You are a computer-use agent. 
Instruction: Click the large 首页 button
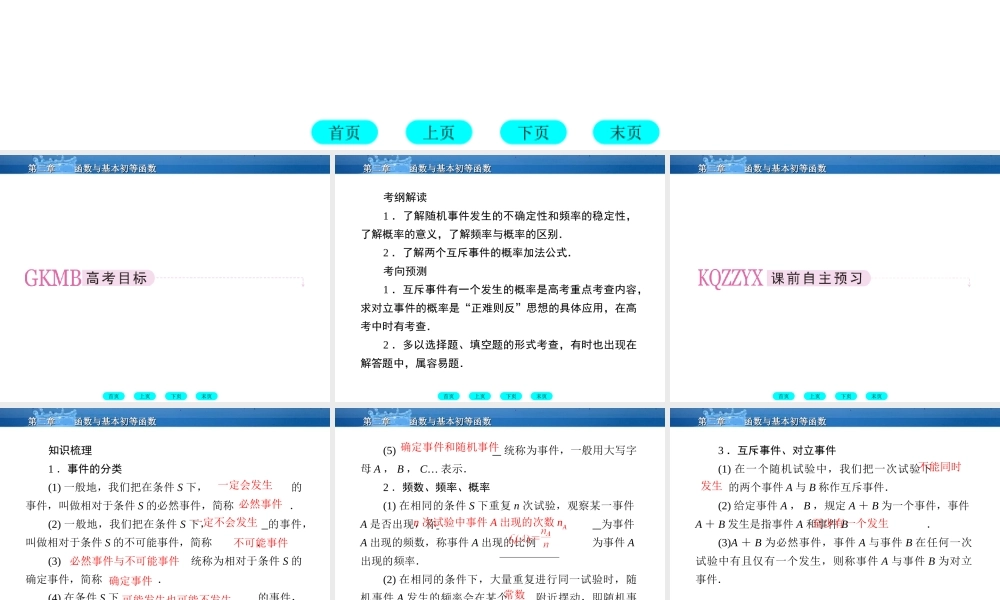[344, 132]
